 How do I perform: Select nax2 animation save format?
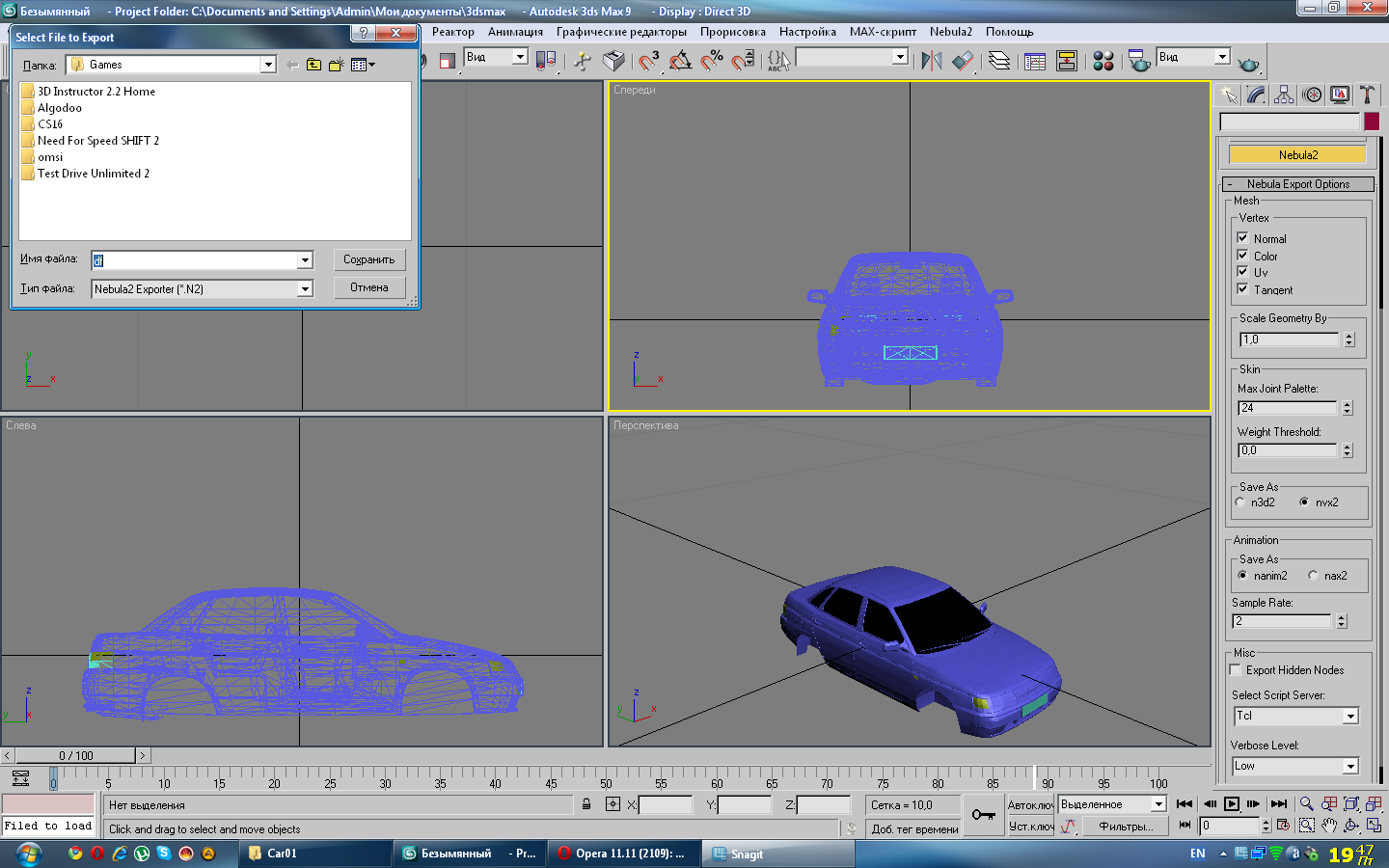pyautogui.click(x=1313, y=575)
